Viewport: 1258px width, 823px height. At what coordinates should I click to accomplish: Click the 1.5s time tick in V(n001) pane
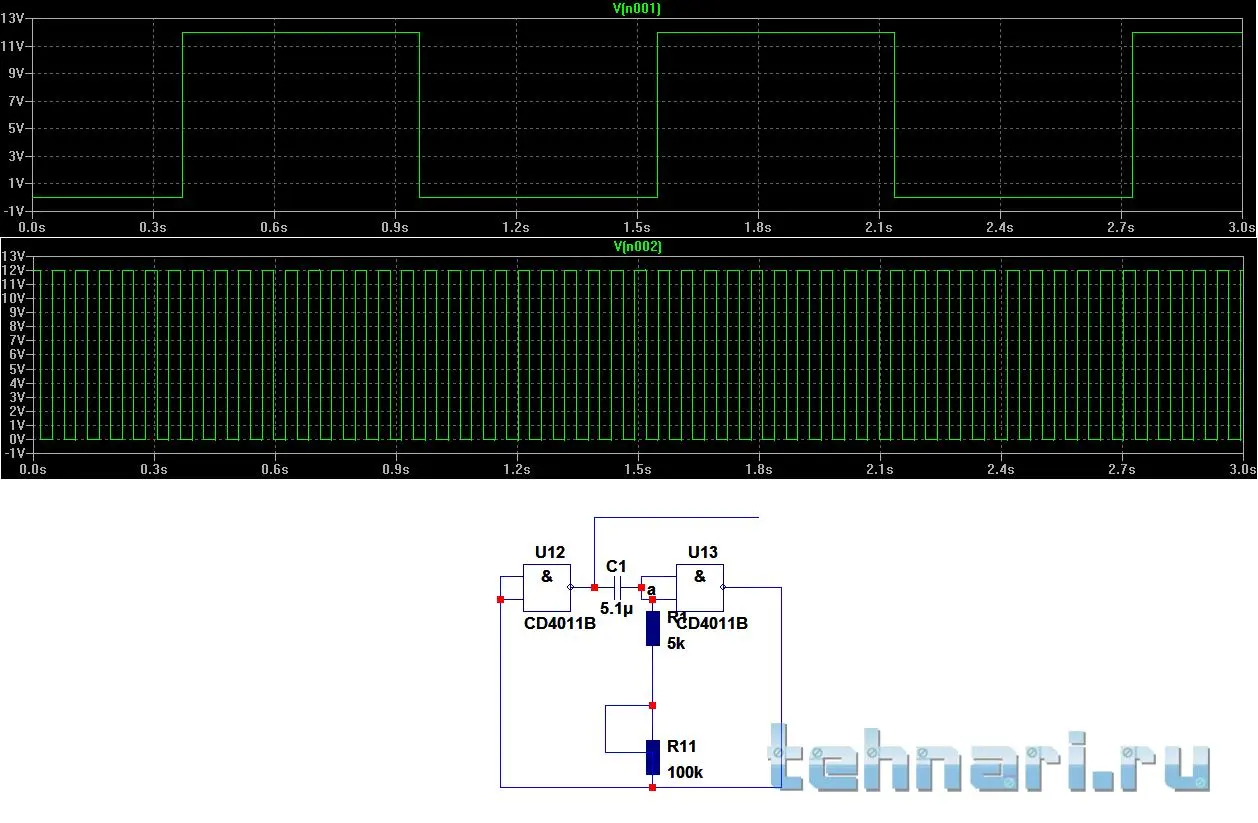[637, 228]
